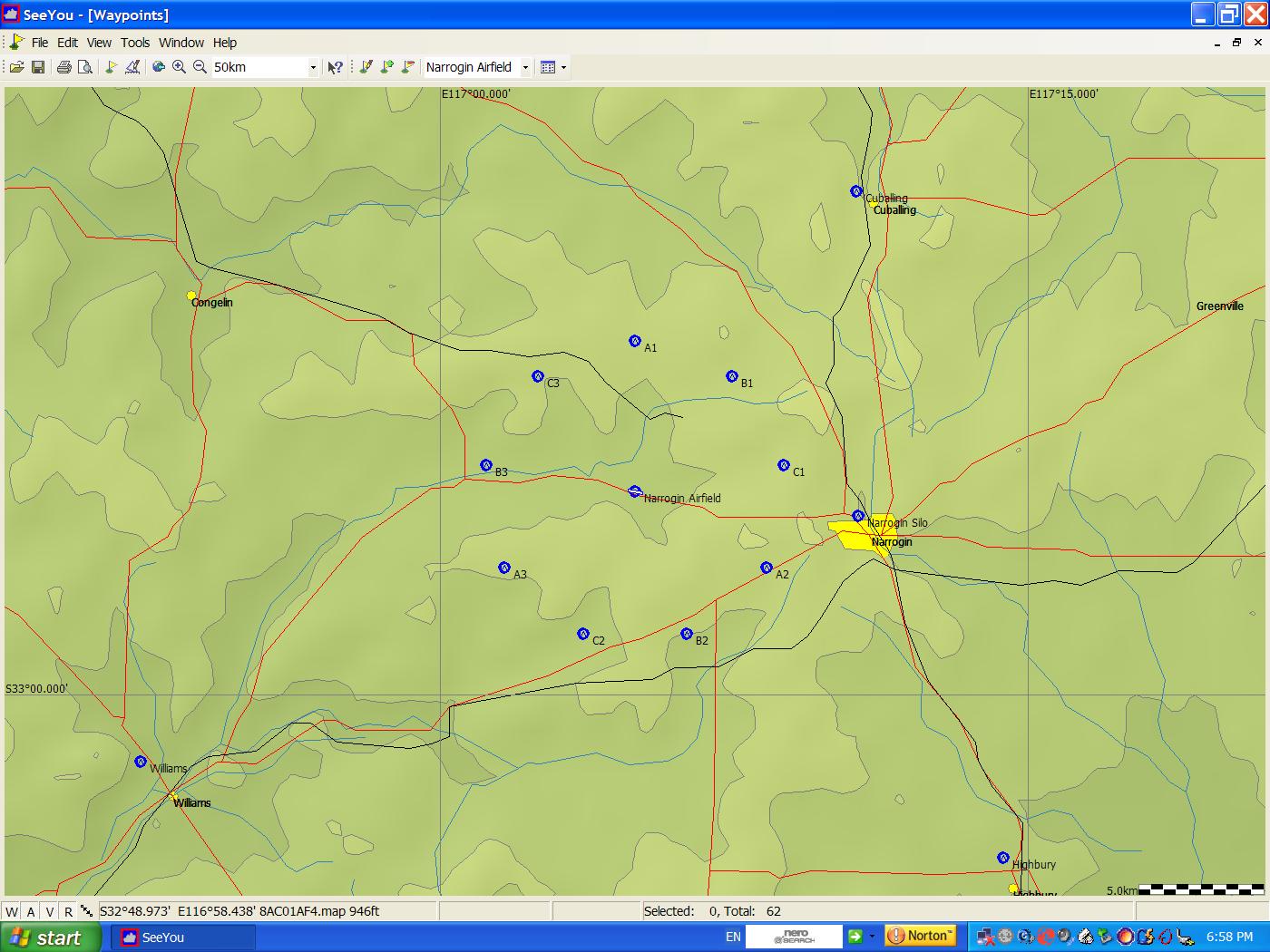
Task: Expand the table view dropdown arrow
Action: click(563, 67)
